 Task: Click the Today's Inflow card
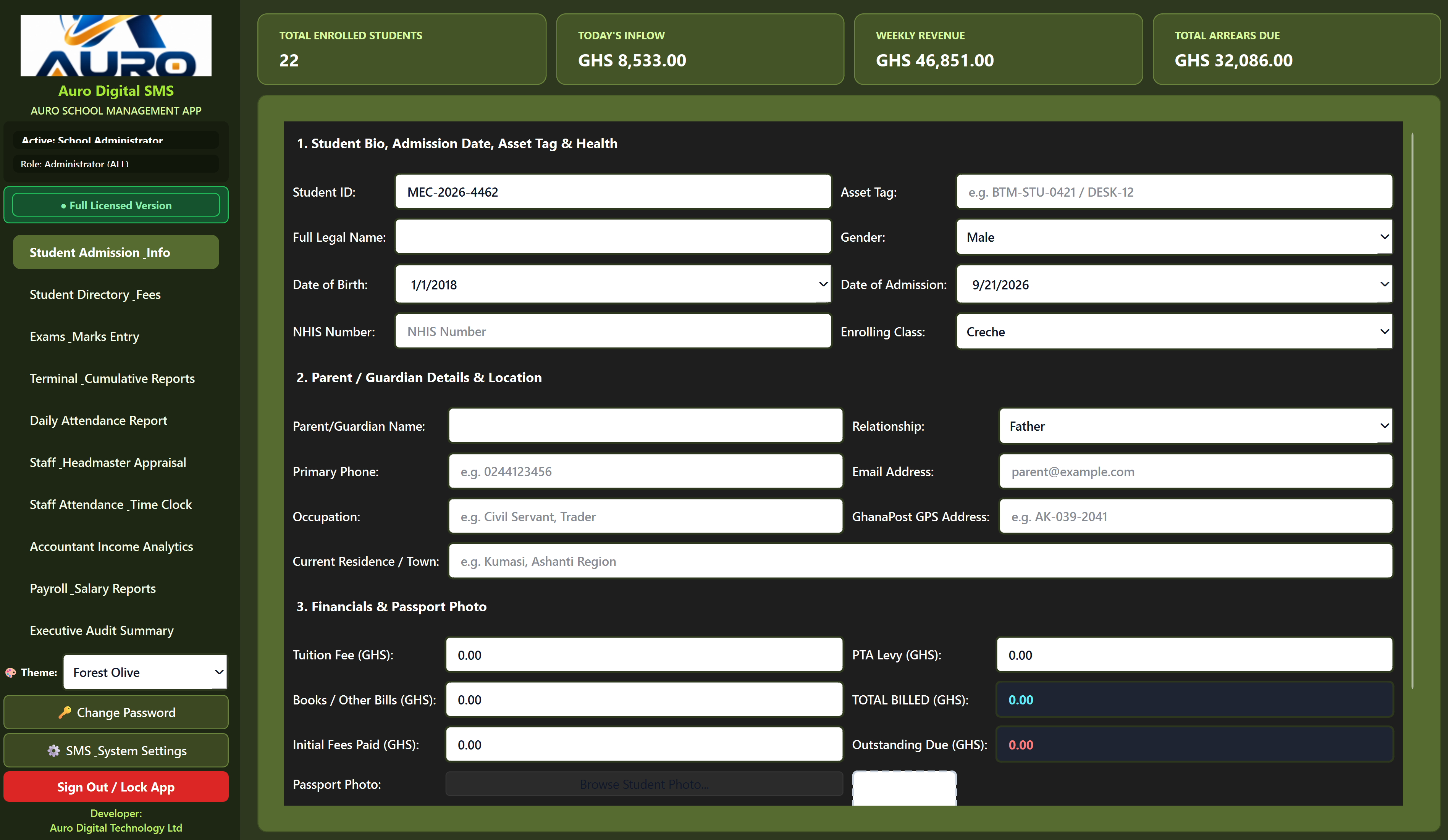[700, 49]
